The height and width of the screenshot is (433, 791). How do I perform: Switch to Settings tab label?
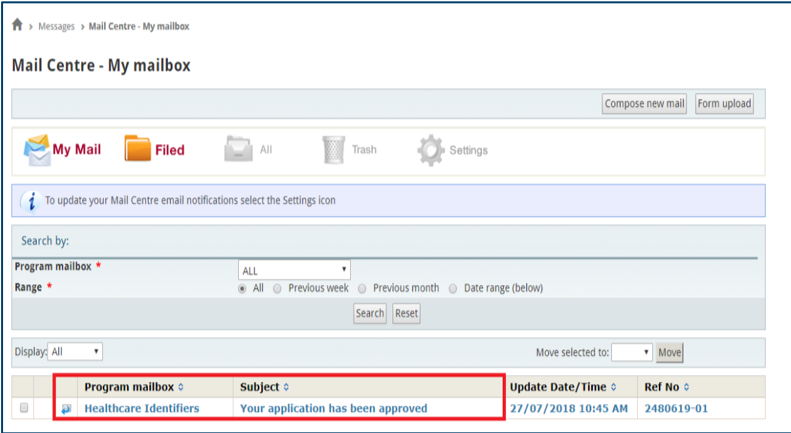click(x=469, y=150)
